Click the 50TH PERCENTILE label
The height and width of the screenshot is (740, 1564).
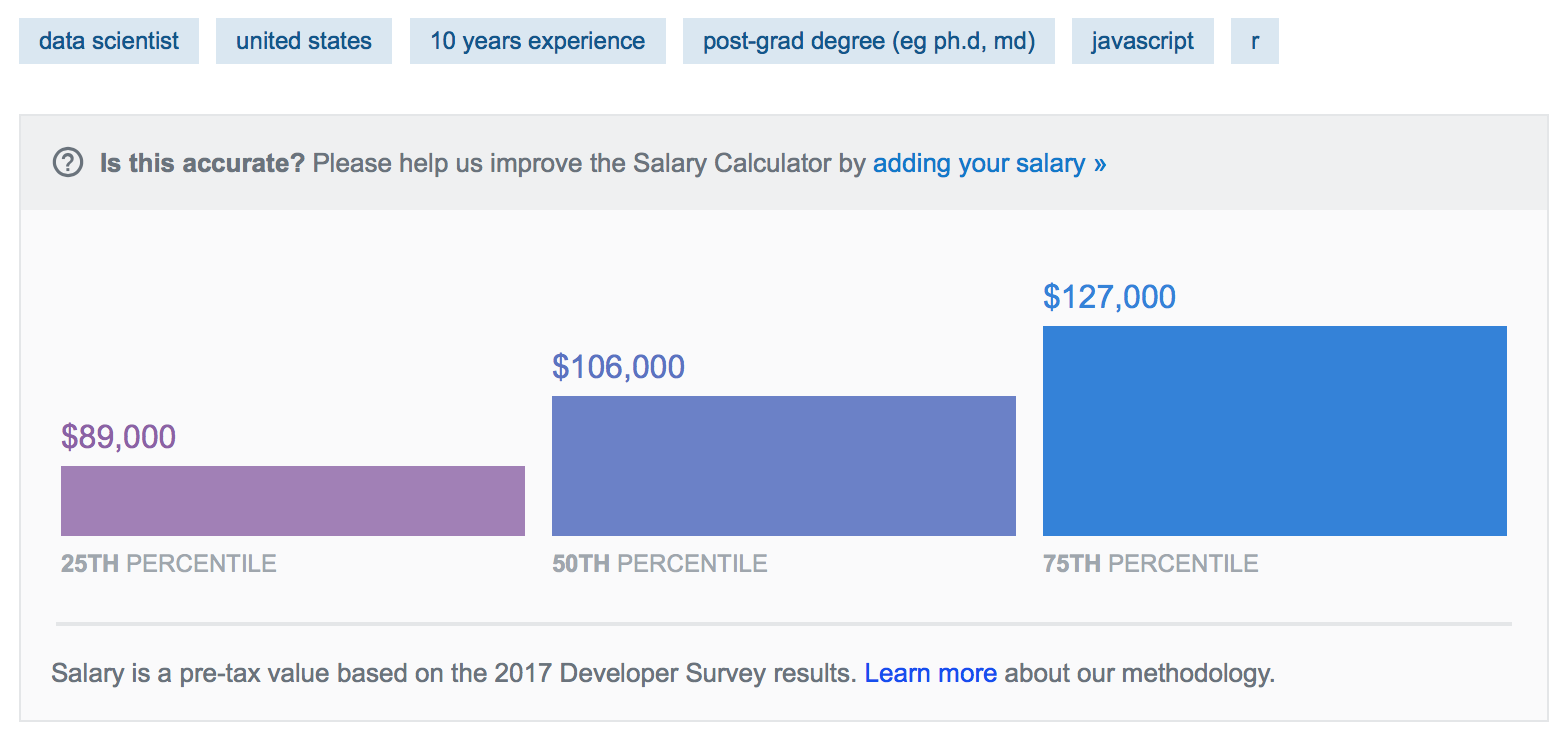coord(660,564)
